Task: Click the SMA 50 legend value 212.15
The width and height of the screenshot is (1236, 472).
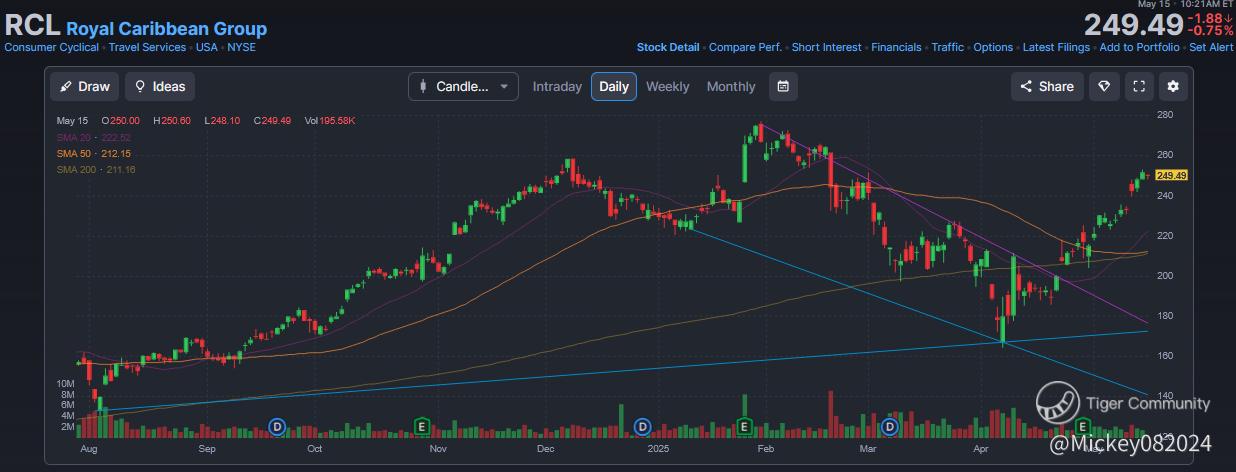Action: tap(116, 154)
